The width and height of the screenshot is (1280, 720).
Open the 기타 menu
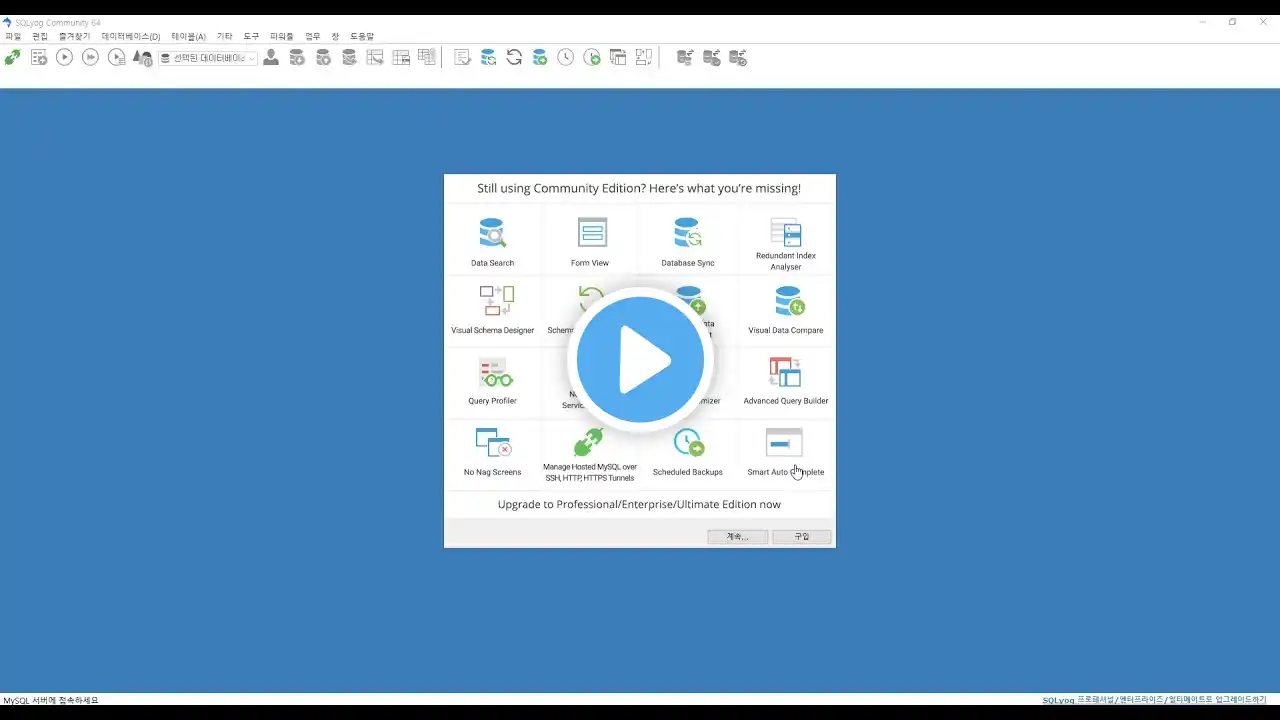[x=225, y=36]
